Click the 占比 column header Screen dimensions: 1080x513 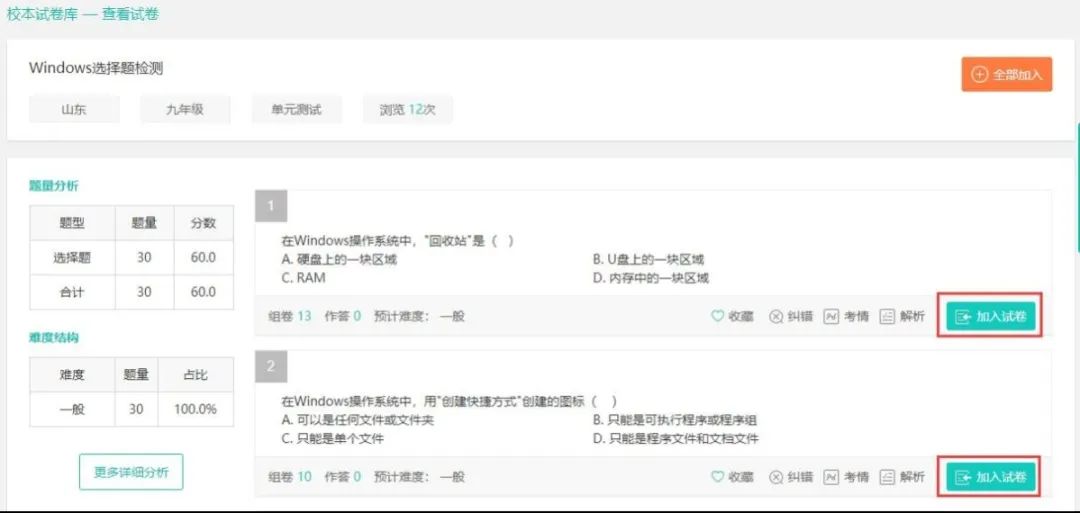196,375
